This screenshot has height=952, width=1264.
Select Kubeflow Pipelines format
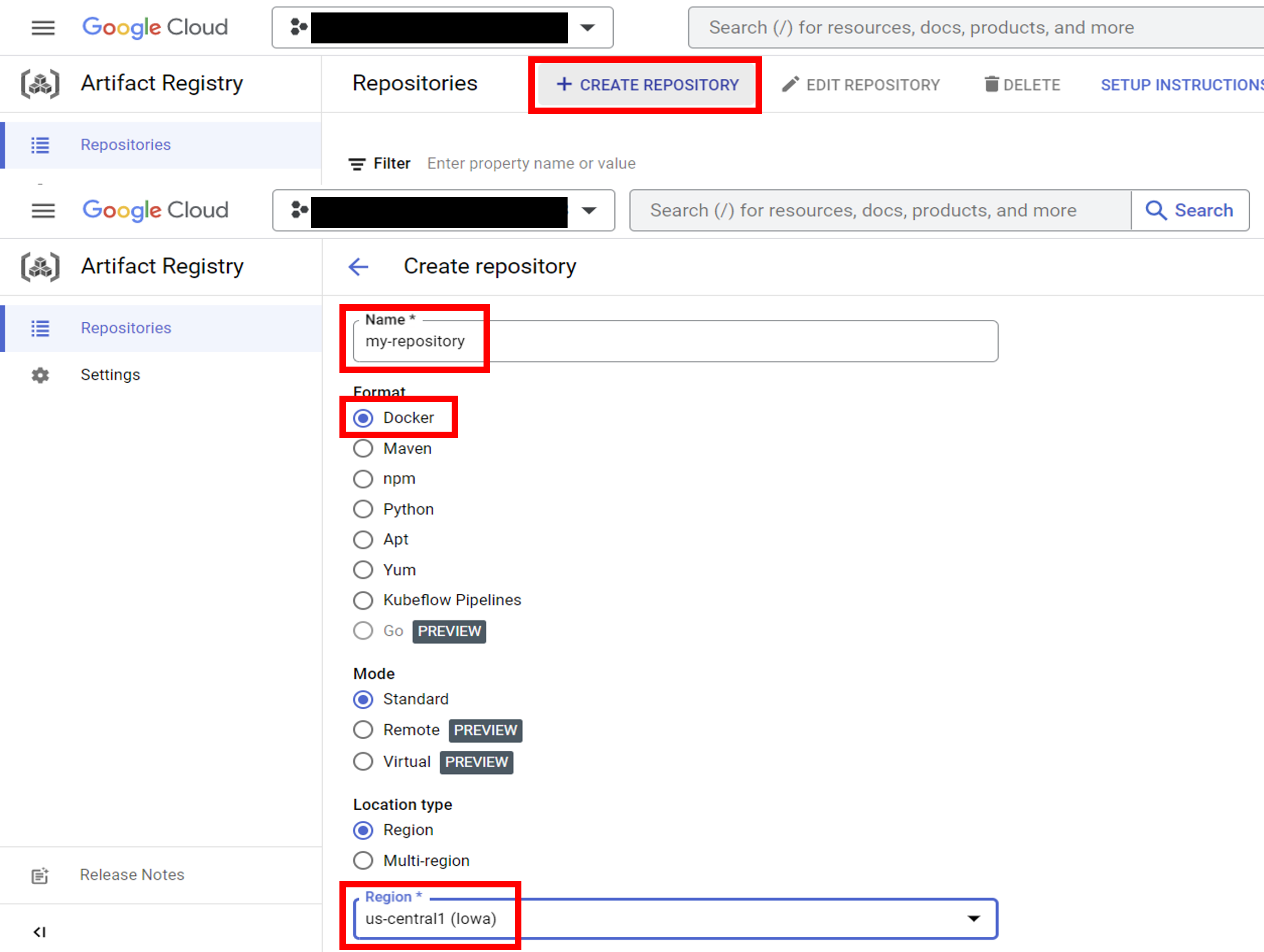click(x=363, y=601)
